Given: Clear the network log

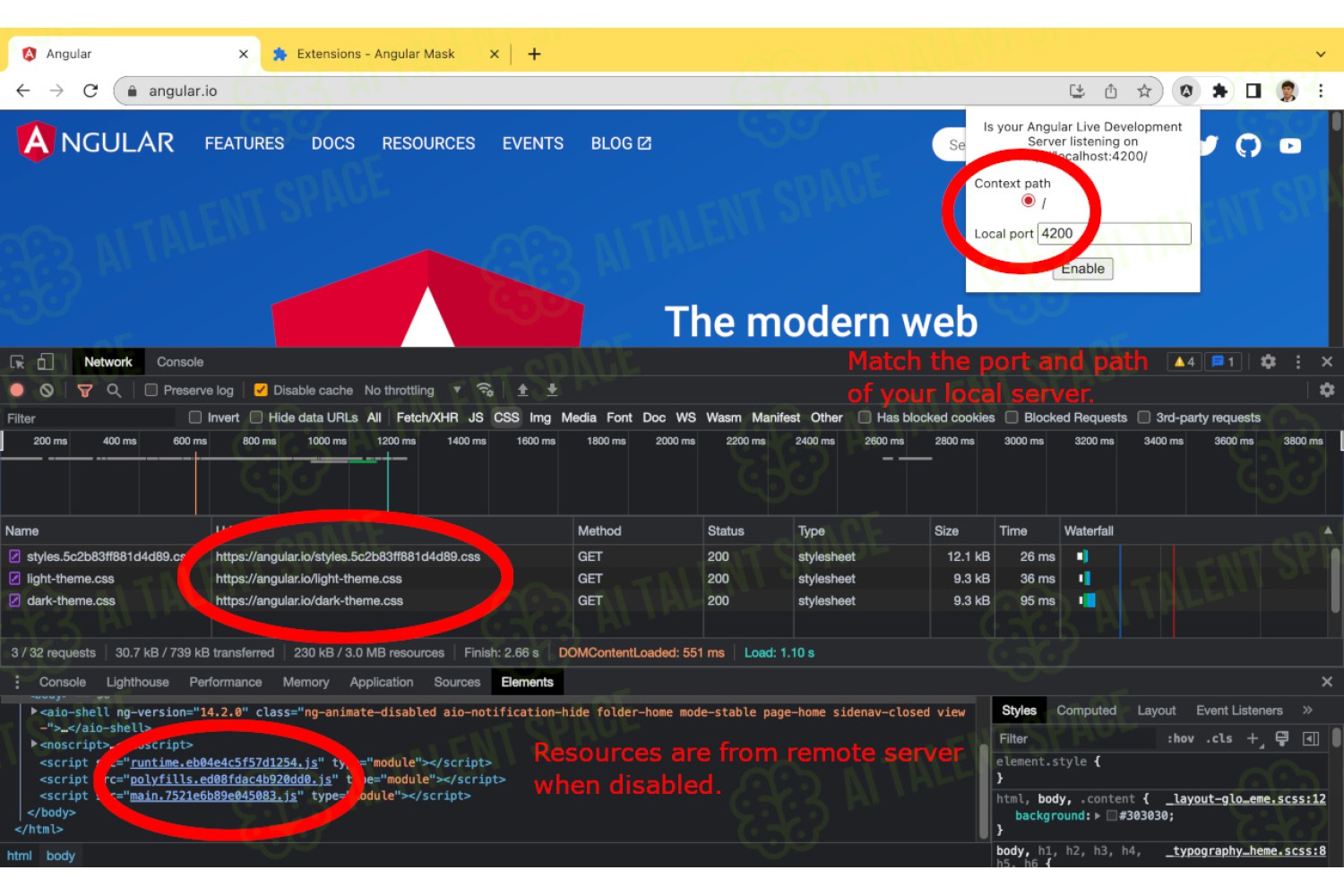Looking at the screenshot, I should click(47, 390).
